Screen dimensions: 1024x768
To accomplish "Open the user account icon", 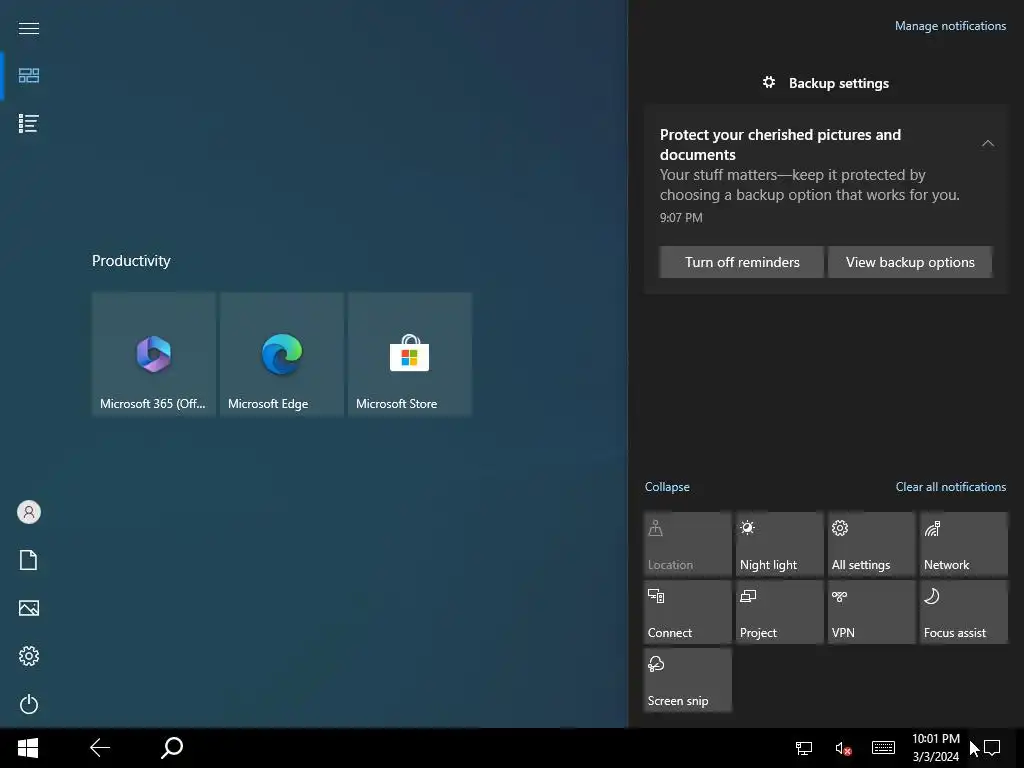I will point(29,512).
